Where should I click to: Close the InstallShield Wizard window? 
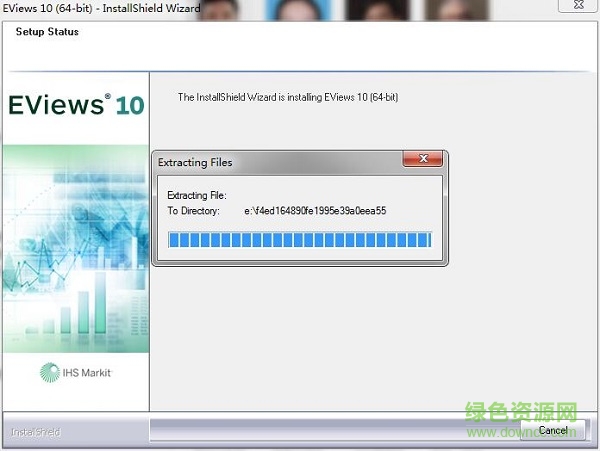579,5
